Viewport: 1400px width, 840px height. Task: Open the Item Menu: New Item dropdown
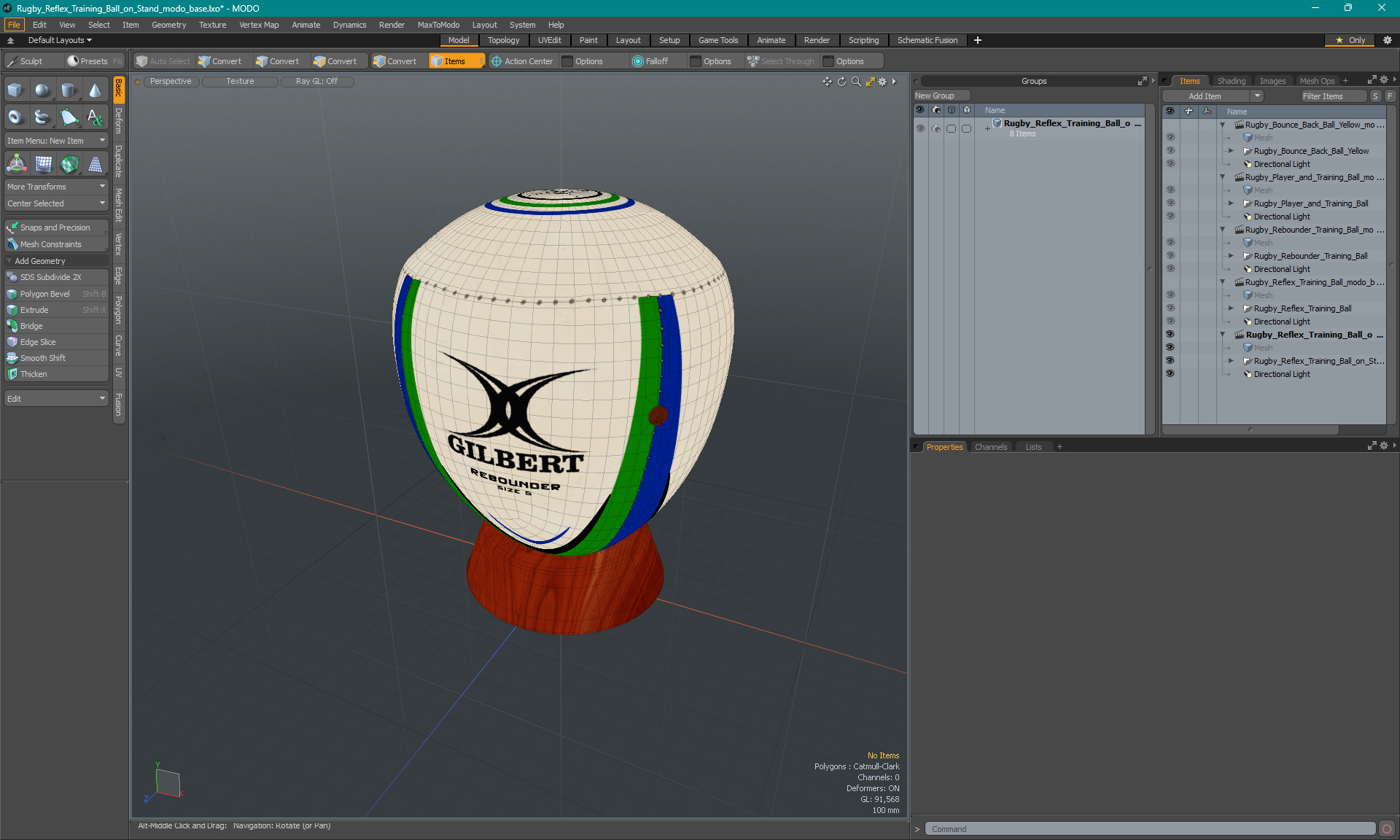(56, 141)
